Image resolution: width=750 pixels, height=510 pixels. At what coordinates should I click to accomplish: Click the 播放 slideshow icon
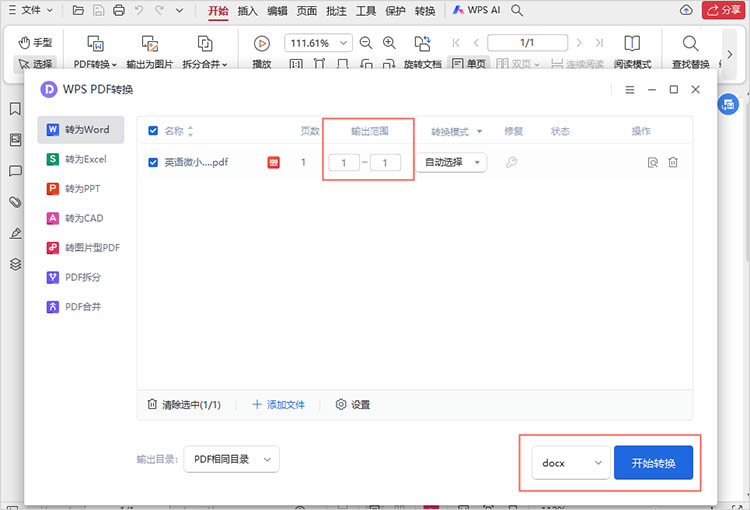[262, 44]
